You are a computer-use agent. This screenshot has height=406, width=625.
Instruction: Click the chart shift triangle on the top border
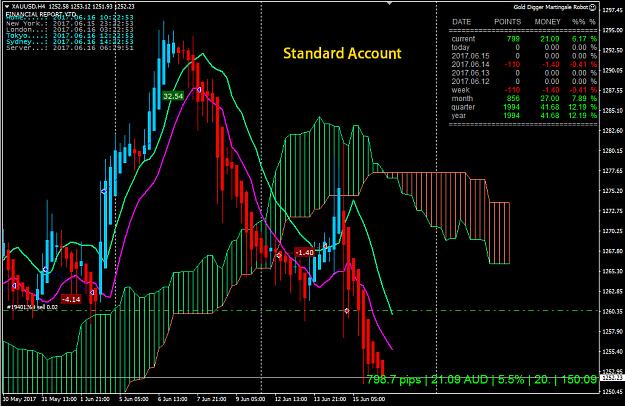pos(389,3)
